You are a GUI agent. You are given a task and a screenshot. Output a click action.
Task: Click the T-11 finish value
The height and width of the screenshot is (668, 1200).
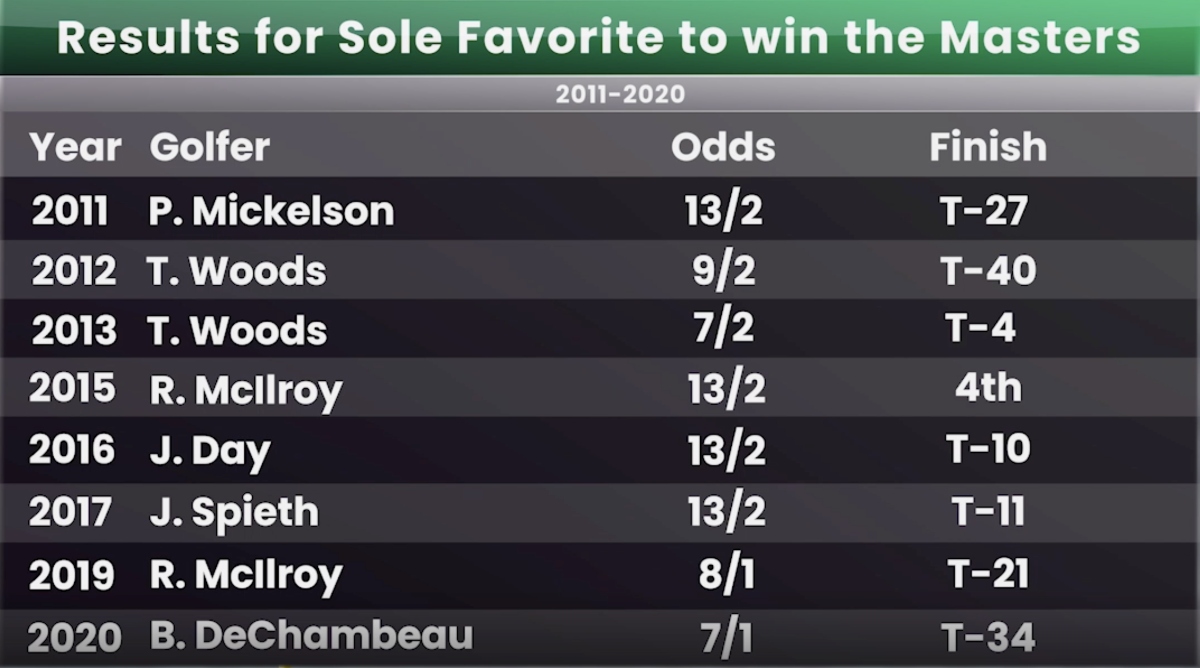988,511
